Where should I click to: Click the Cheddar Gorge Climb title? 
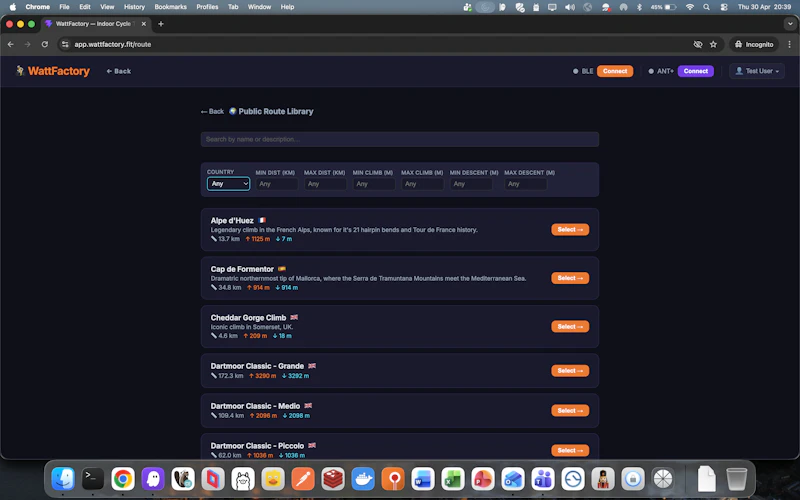click(x=248, y=317)
